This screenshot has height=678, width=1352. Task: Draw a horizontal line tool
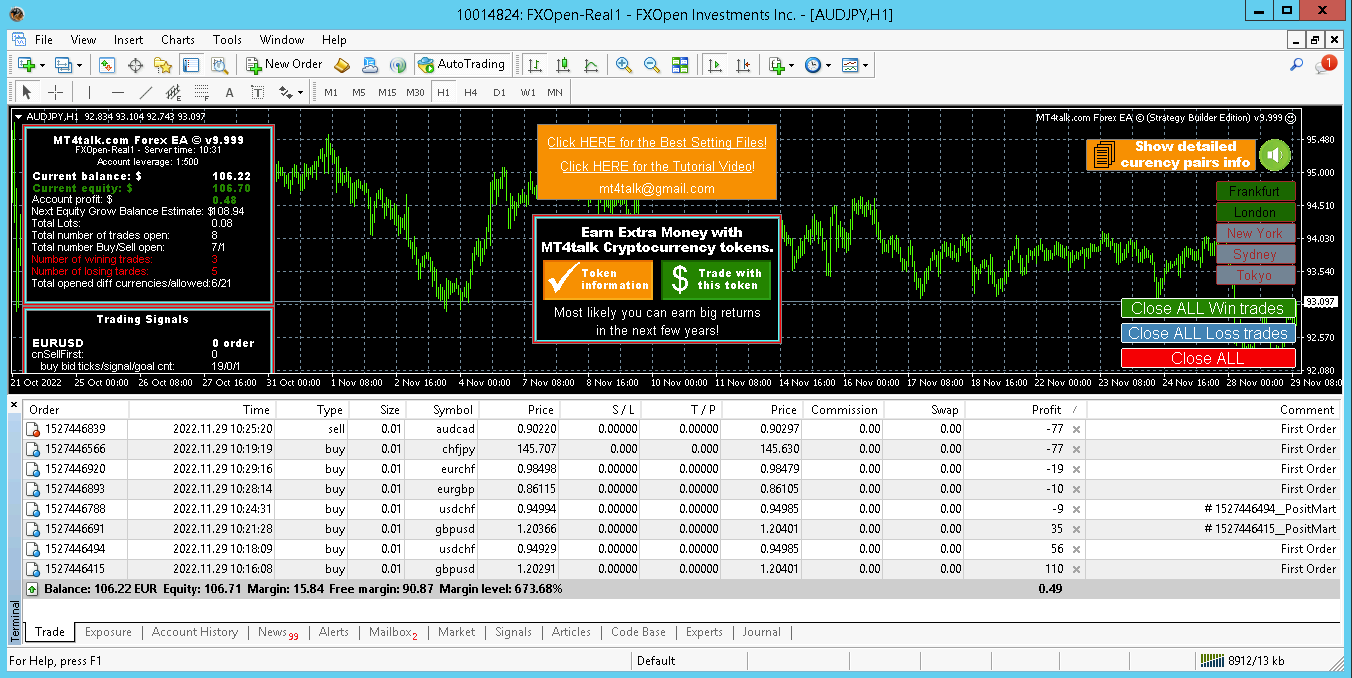117,92
